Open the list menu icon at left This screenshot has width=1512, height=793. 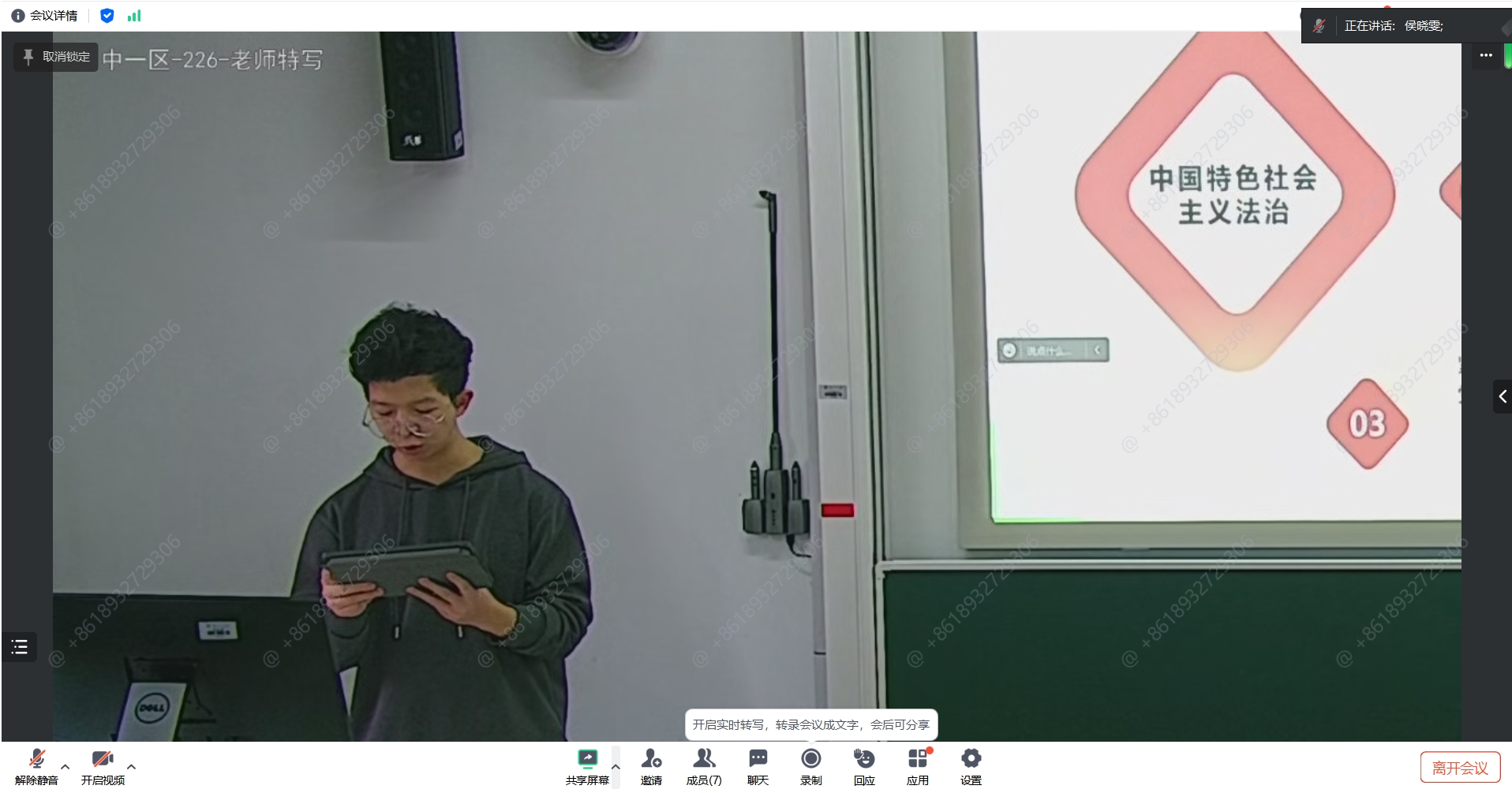[20, 647]
